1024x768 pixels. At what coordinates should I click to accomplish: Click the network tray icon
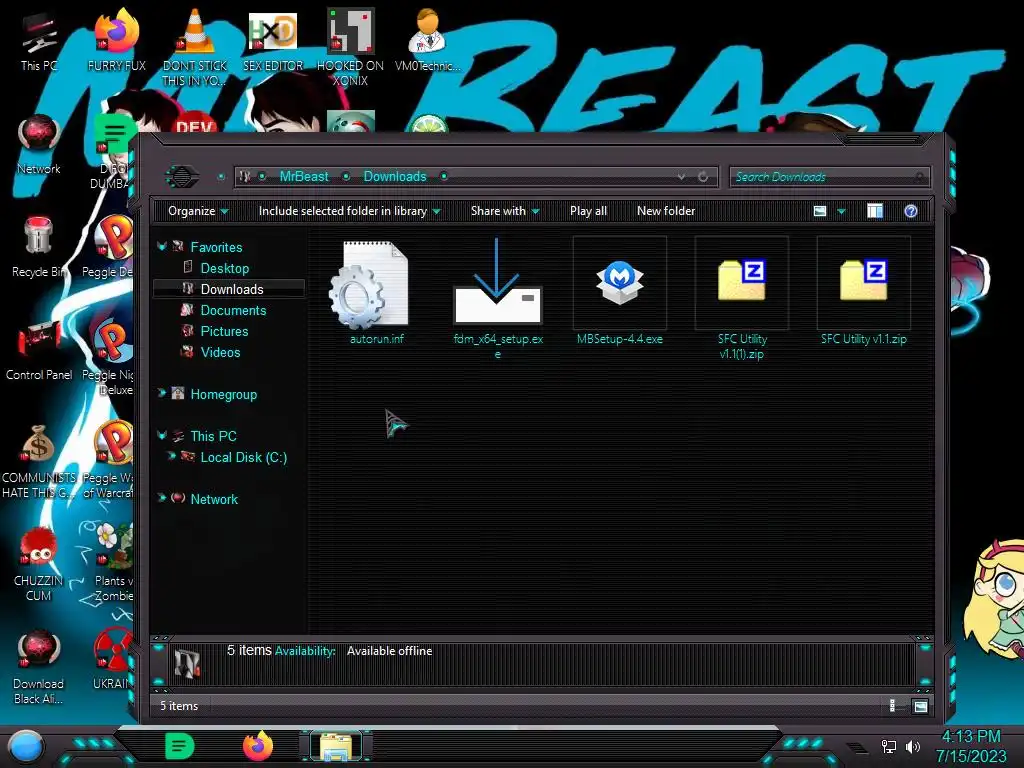click(x=889, y=746)
